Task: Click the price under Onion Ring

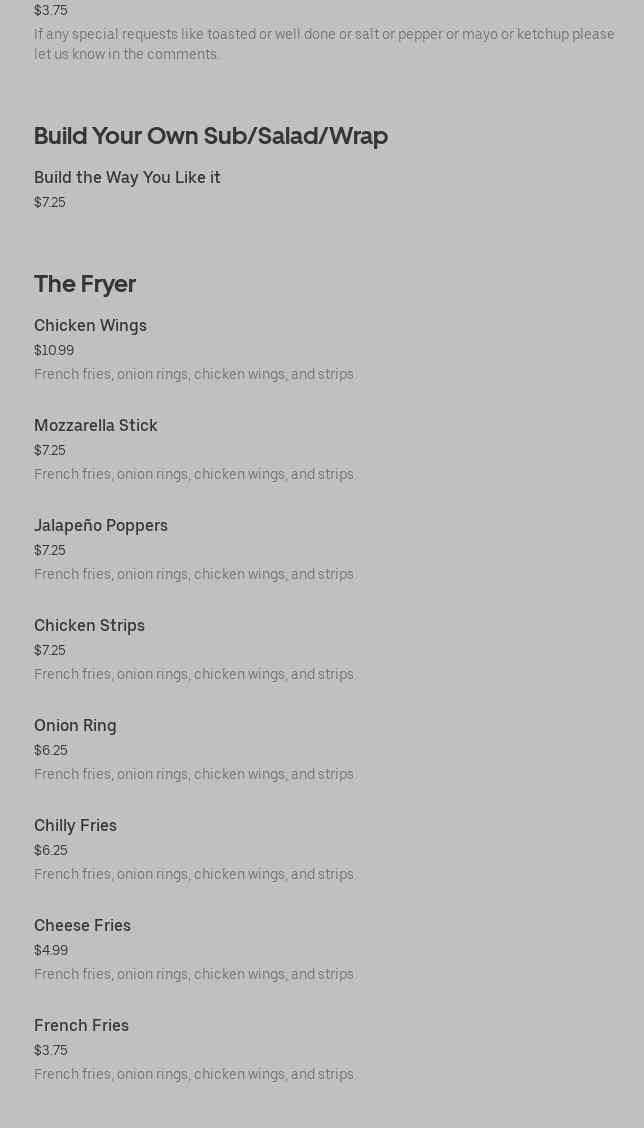Action: pyautogui.click(x=51, y=751)
